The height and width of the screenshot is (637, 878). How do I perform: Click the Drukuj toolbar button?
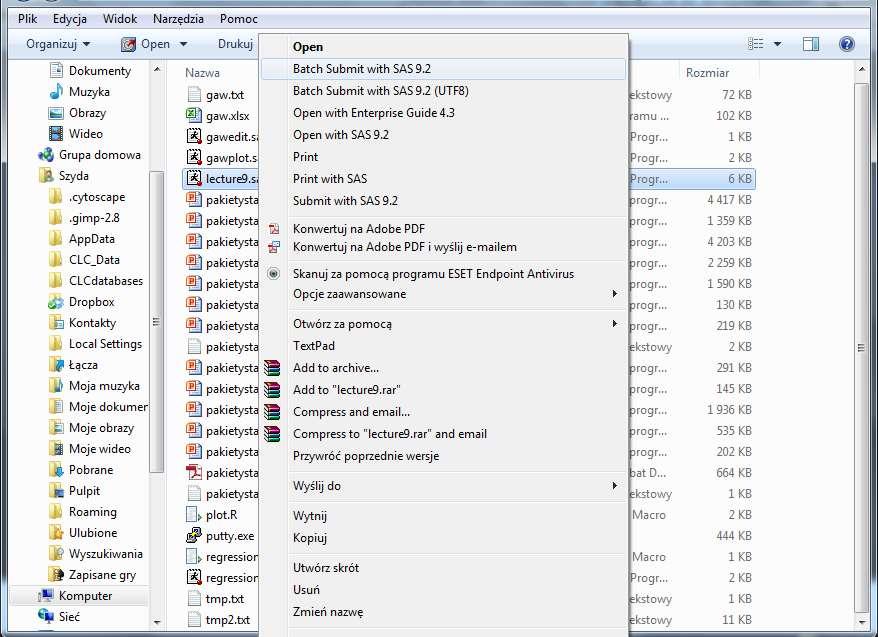coord(235,44)
